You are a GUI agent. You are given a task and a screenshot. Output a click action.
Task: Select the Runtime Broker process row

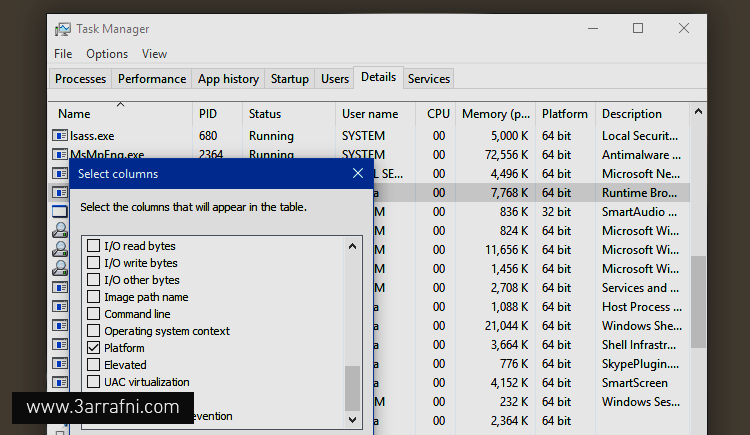640,193
